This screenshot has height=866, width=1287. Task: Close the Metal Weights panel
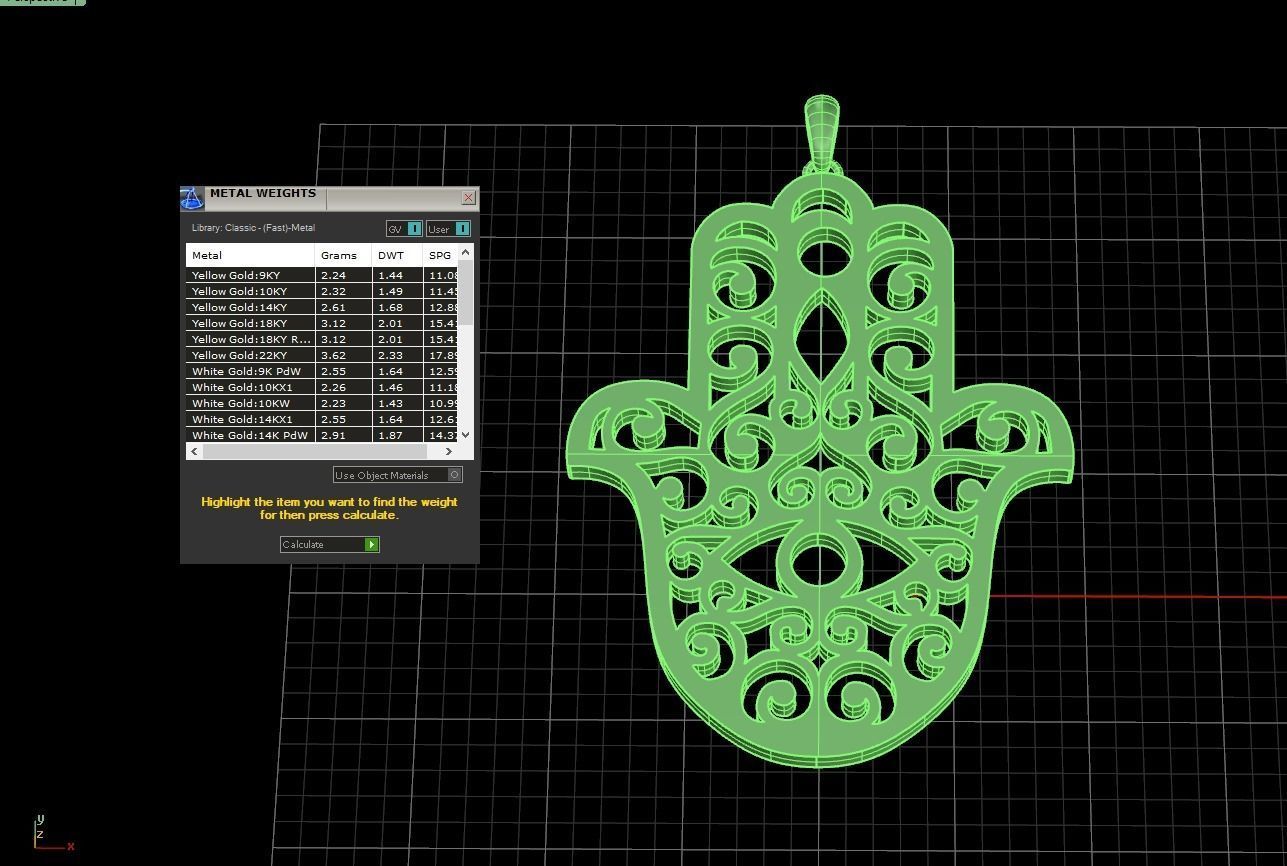(468, 198)
